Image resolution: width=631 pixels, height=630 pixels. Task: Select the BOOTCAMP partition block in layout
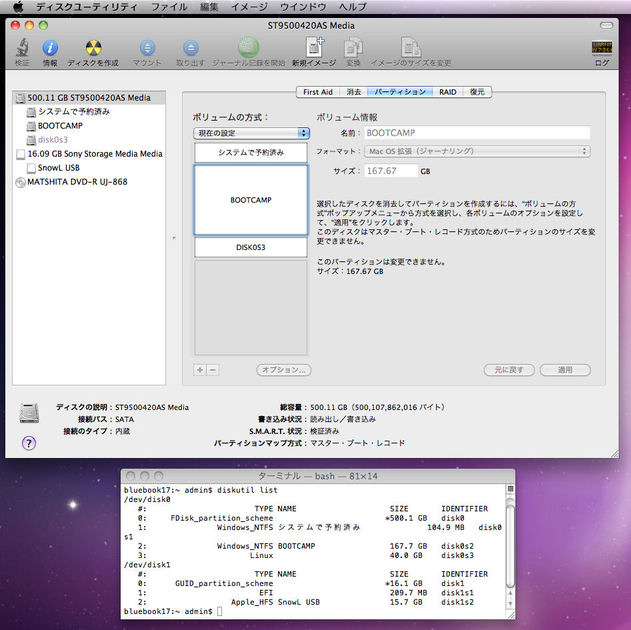coord(251,200)
